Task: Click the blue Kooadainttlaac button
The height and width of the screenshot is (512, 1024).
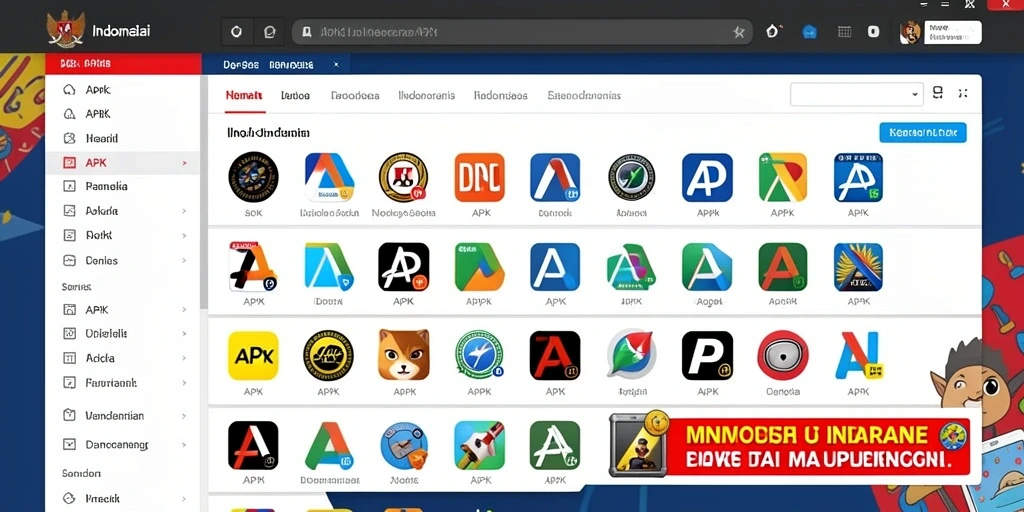Action: point(923,133)
